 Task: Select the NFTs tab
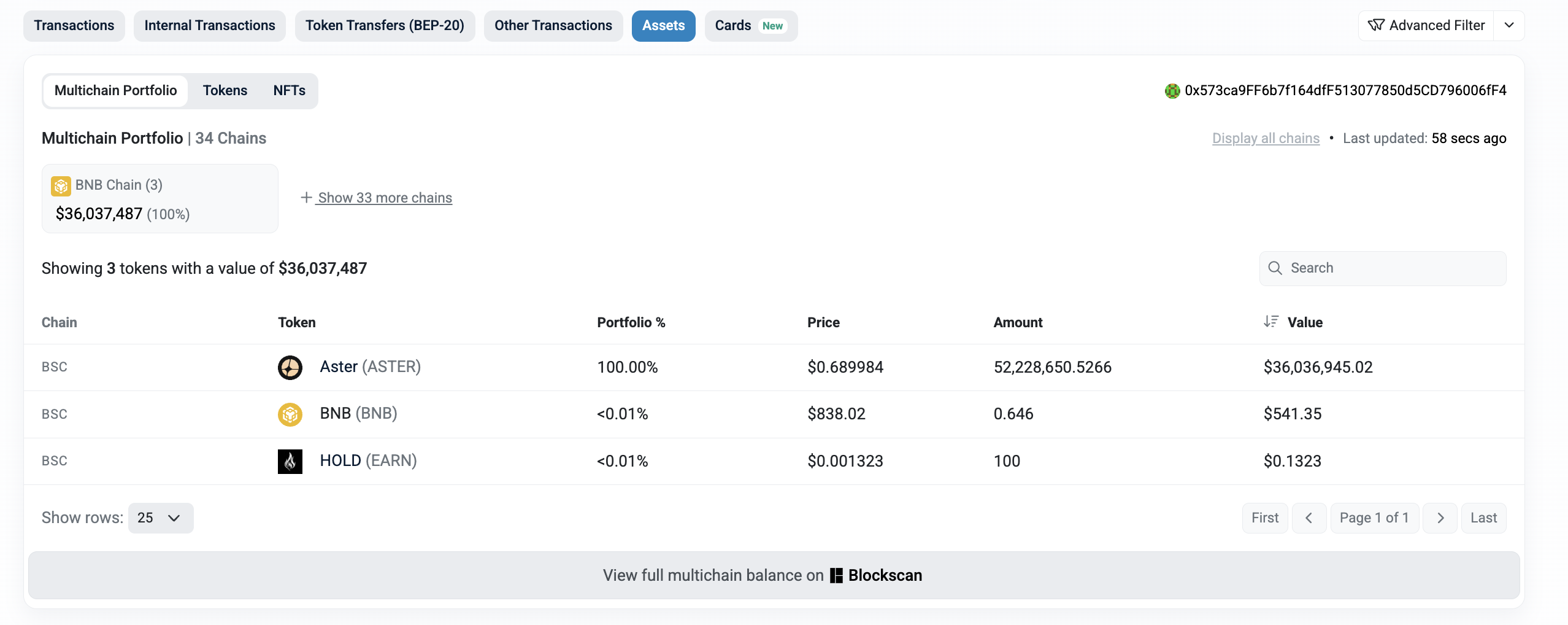tap(289, 90)
